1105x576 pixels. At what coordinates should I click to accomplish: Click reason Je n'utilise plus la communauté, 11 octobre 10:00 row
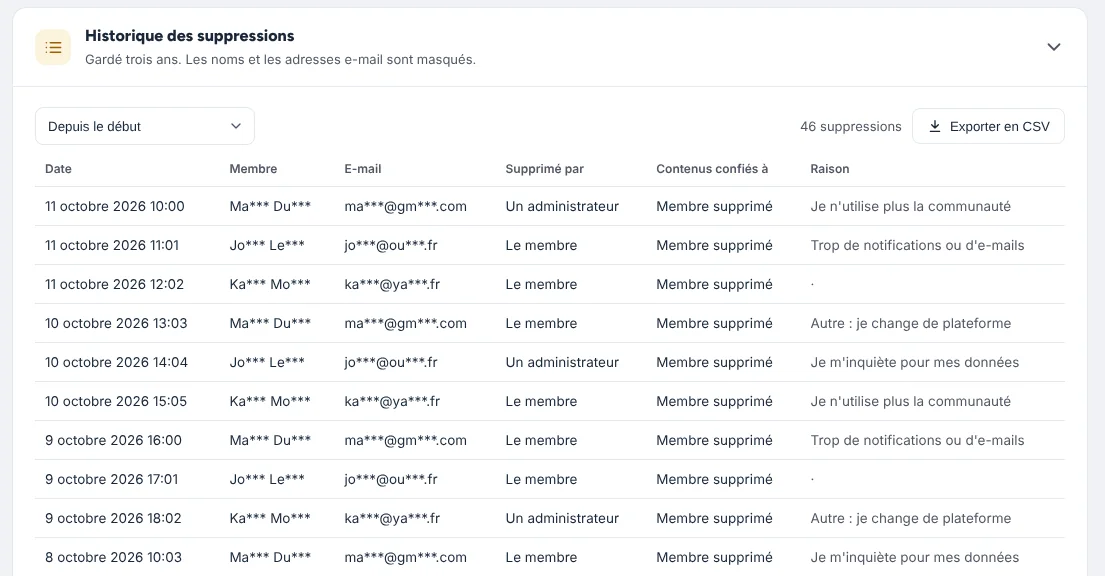pyautogui.click(x=910, y=207)
